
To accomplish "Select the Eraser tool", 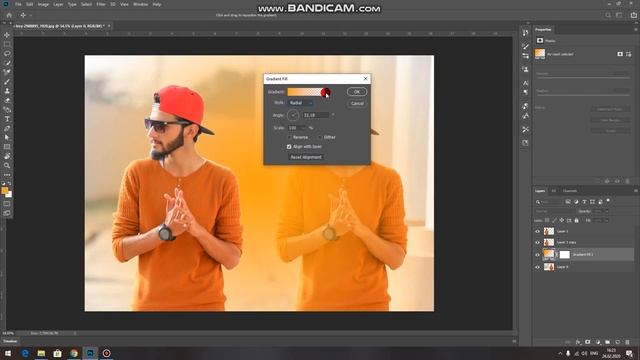I will coord(7,100).
